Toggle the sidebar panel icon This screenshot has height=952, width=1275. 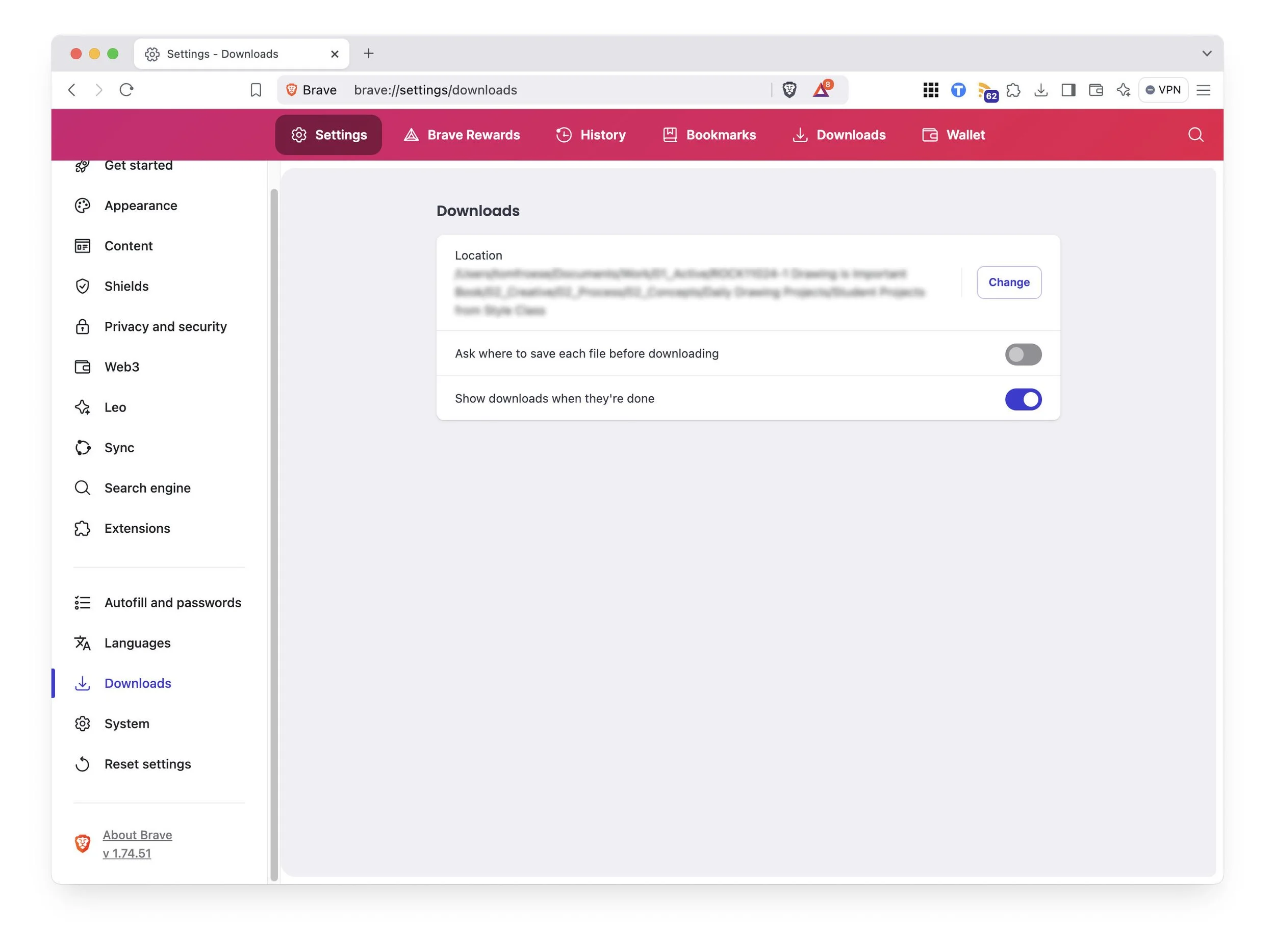point(1068,90)
